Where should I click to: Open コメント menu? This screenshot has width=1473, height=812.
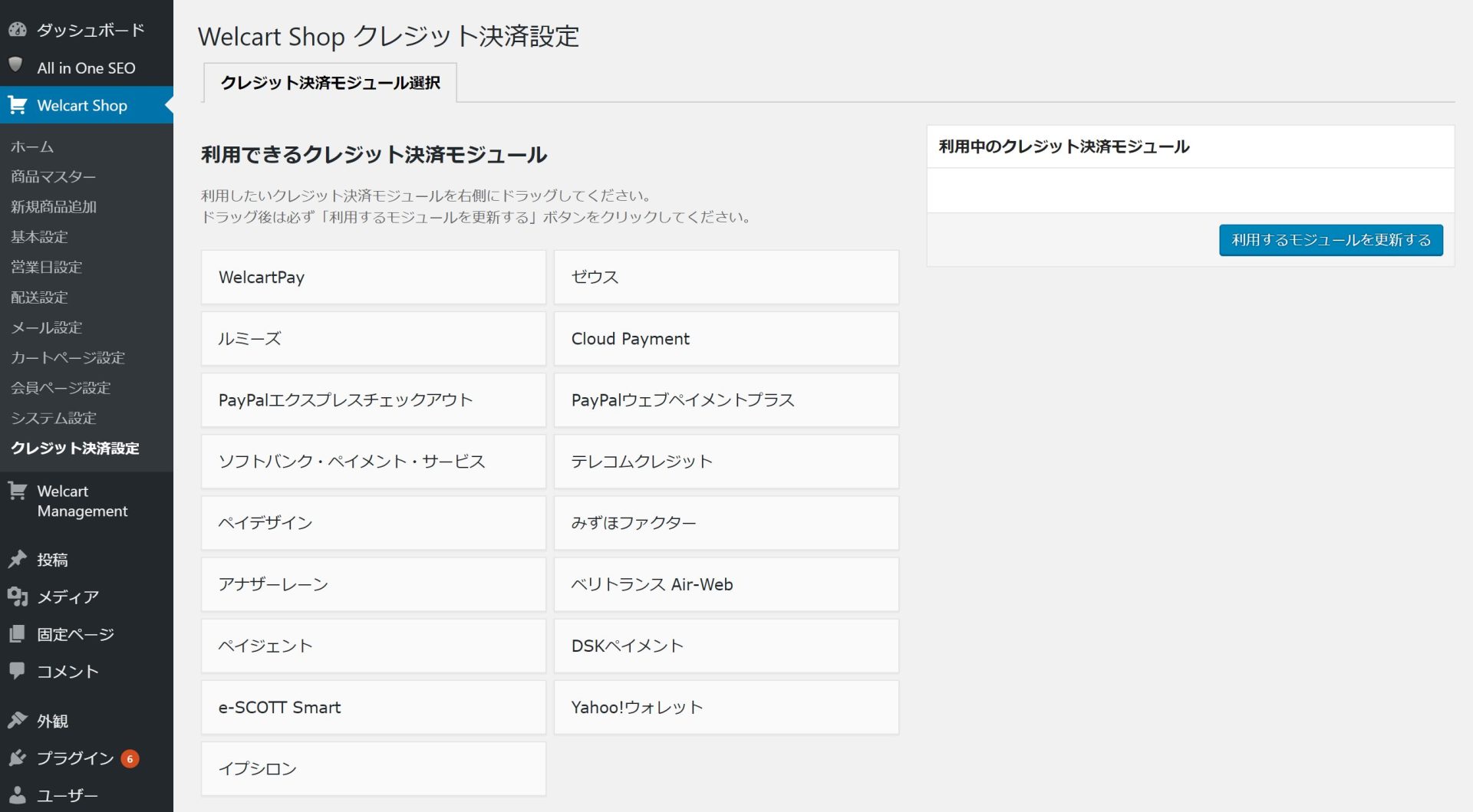87,672
